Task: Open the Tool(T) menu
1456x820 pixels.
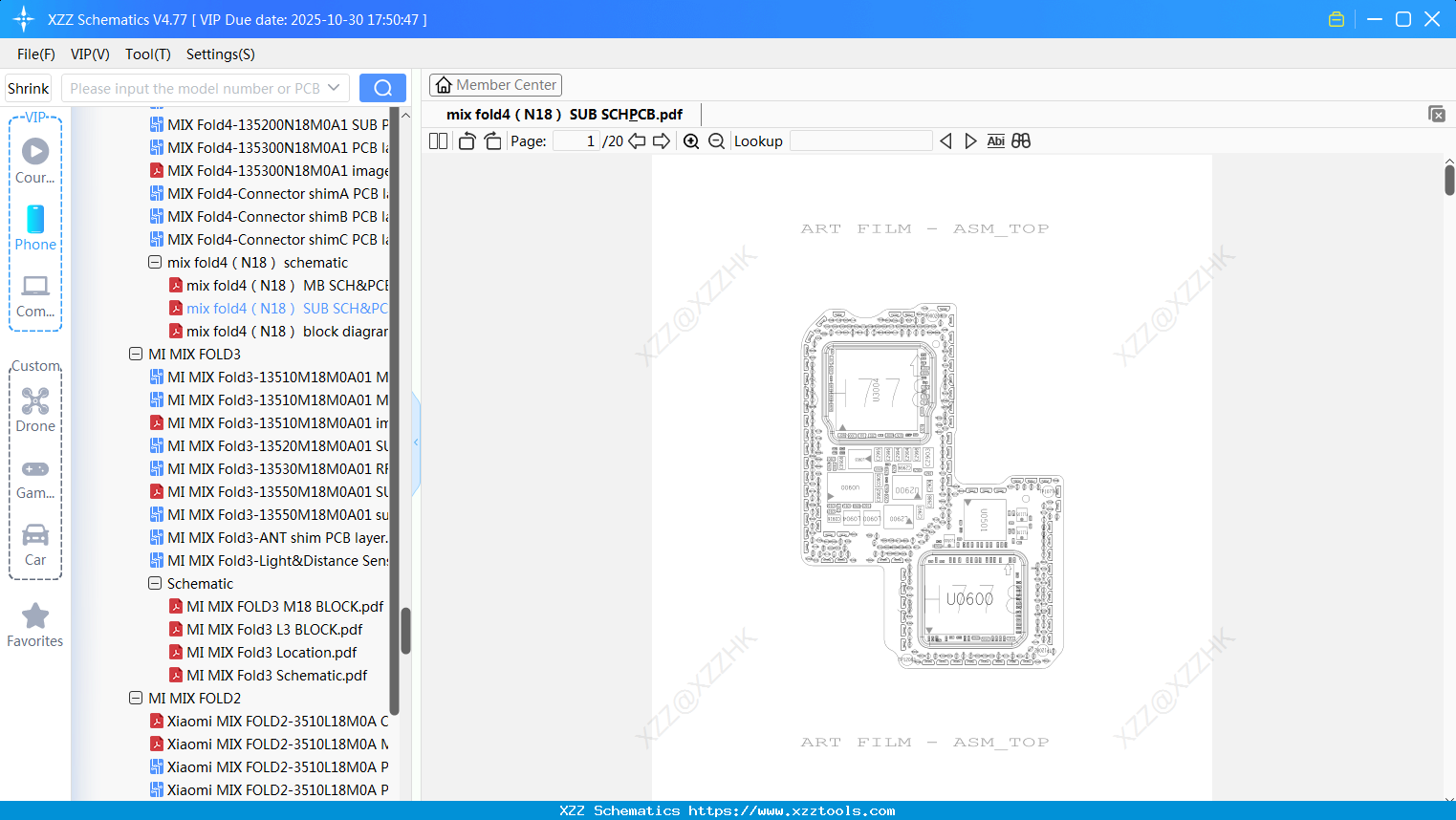Action: (148, 54)
